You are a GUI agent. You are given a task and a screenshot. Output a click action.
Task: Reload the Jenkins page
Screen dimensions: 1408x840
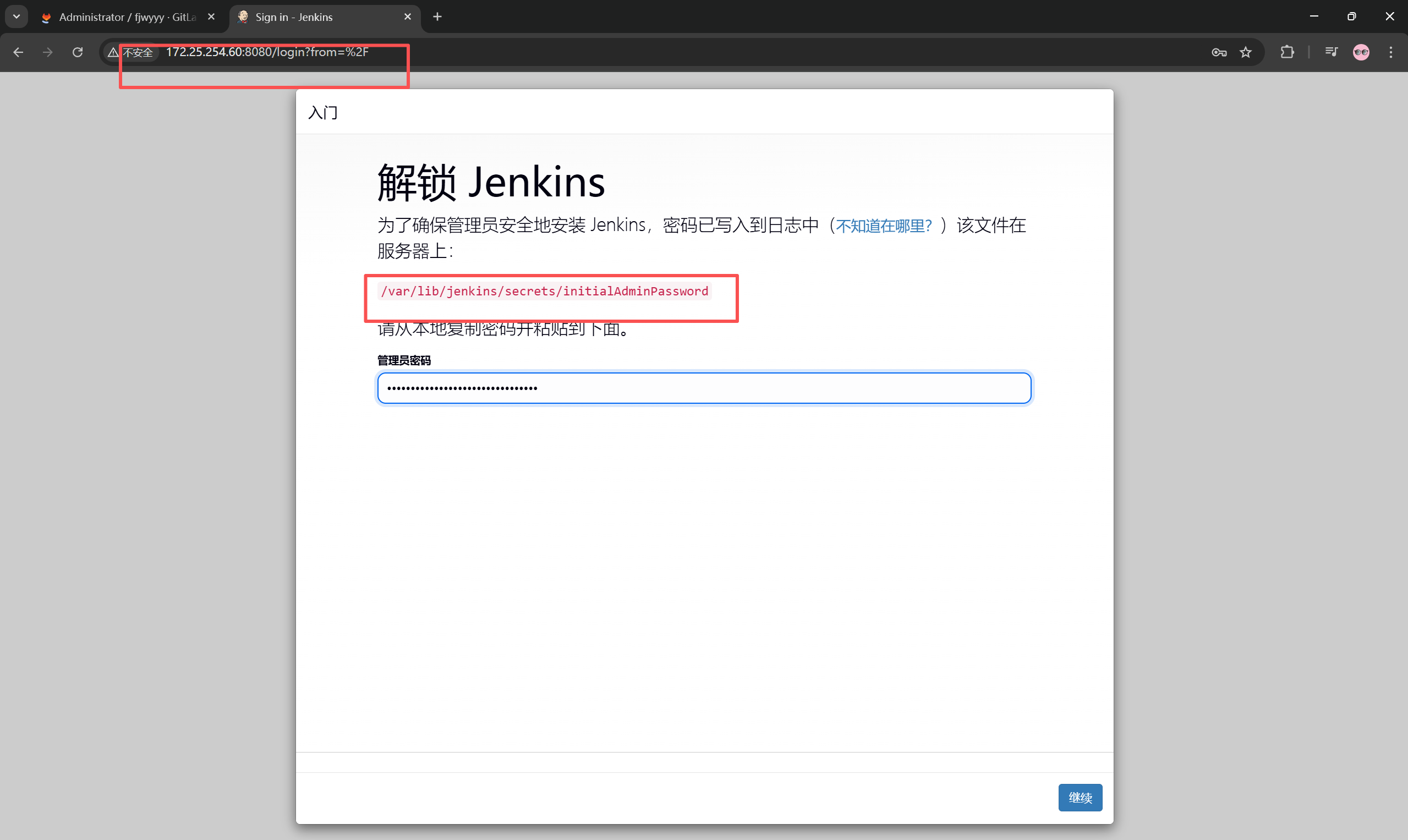coord(78,52)
